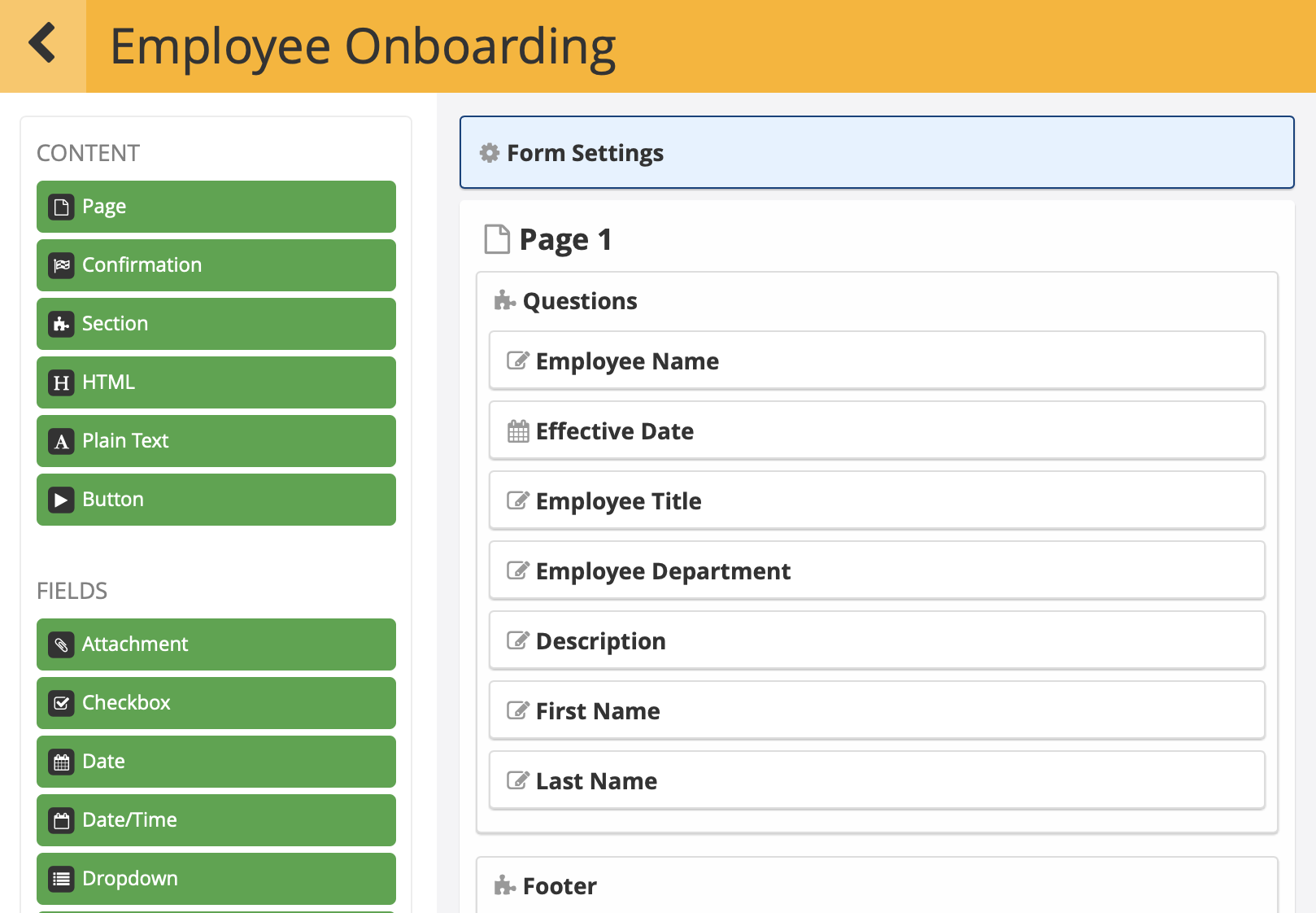This screenshot has width=1316, height=913.
Task: Open the Effective Date question
Action: click(x=877, y=430)
